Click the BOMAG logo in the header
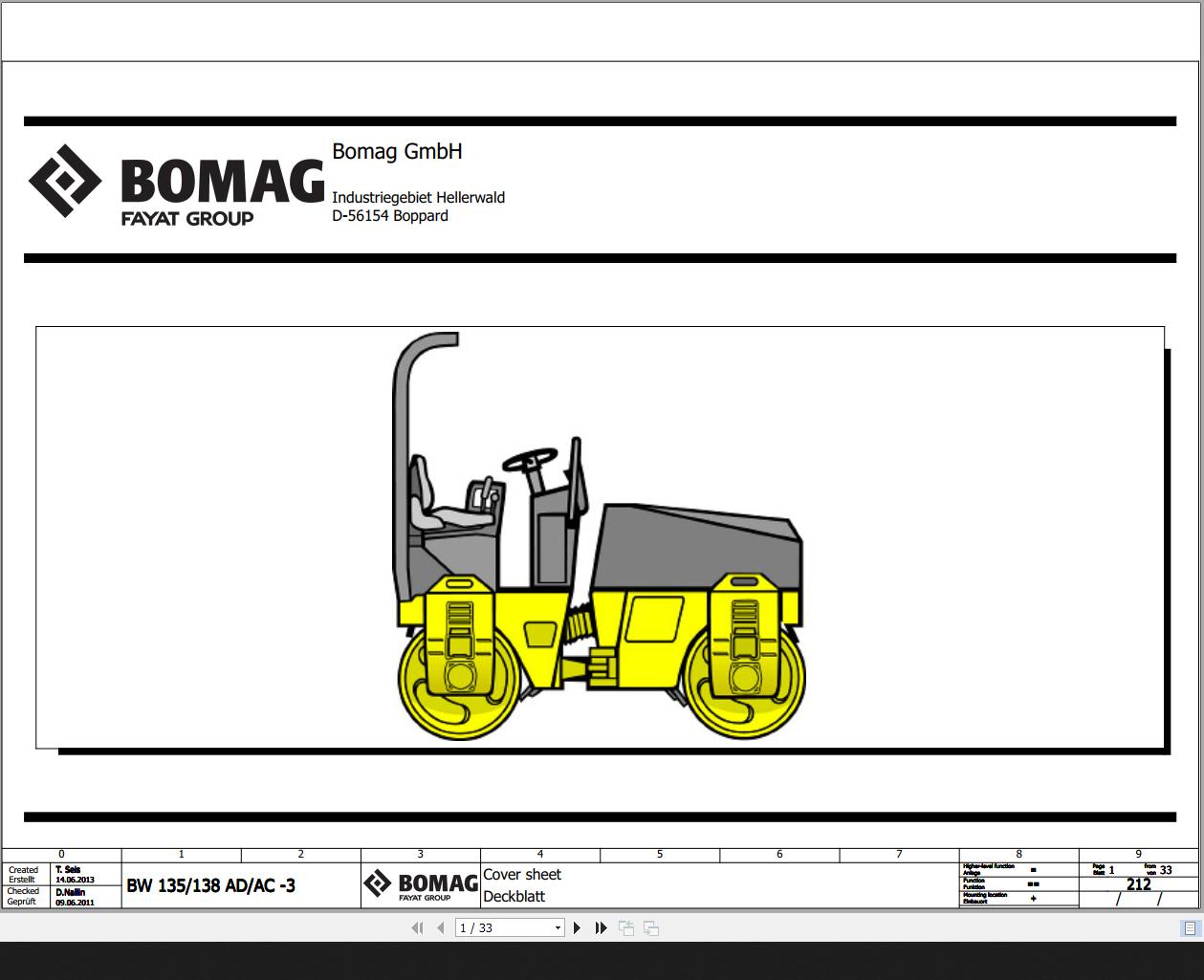This screenshot has height=980, width=1204. (x=176, y=186)
